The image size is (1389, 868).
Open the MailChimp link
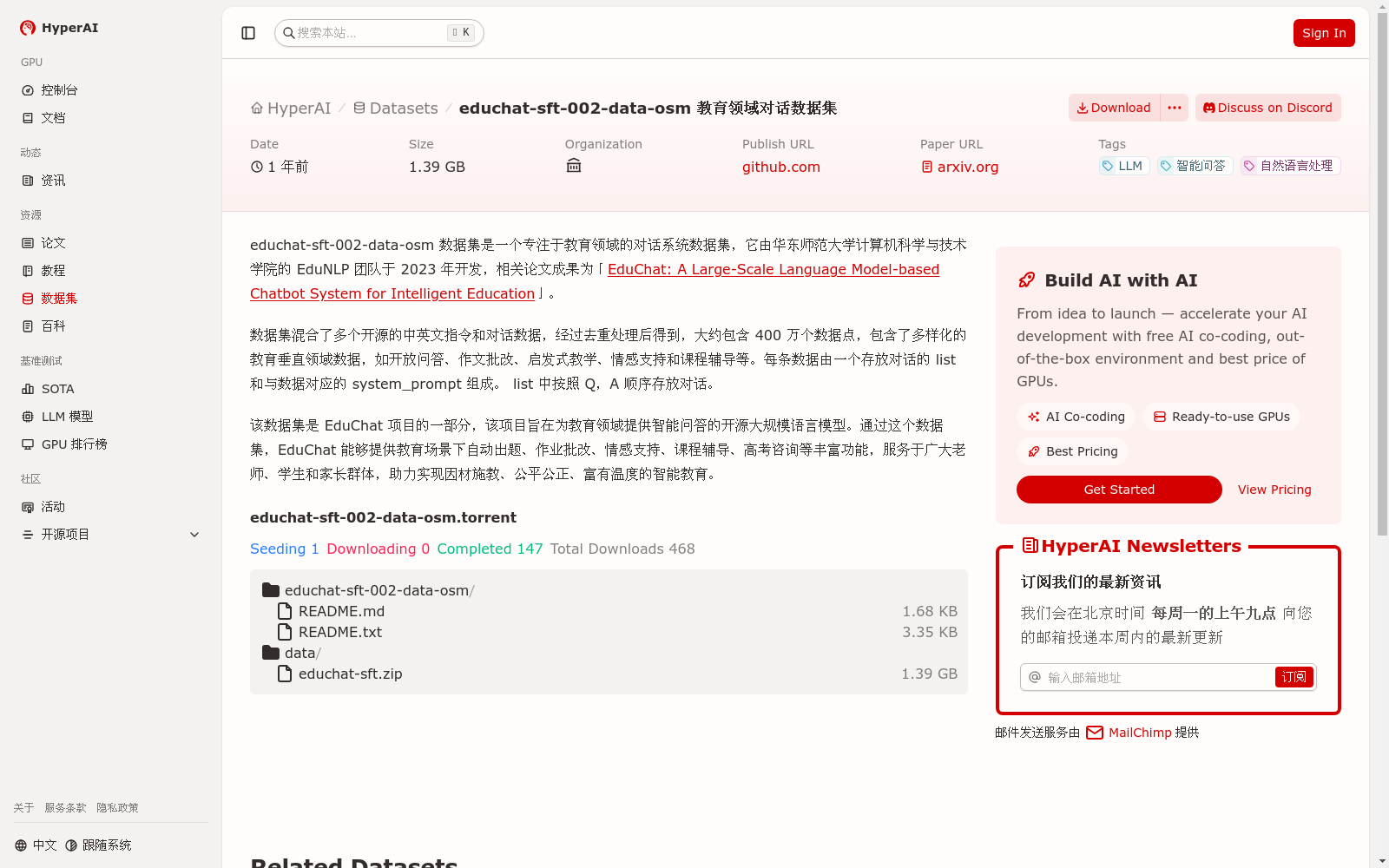(x=1129, y=733)
